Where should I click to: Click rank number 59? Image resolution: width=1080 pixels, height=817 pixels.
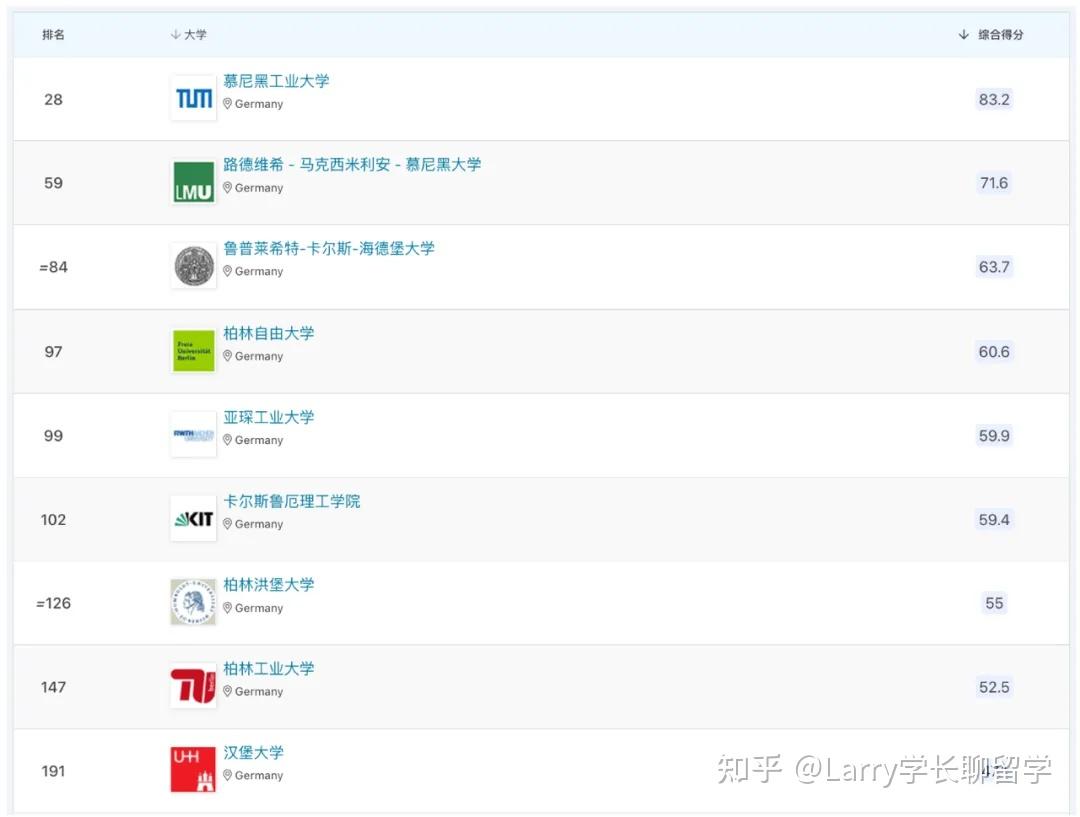tap(53, 183)
